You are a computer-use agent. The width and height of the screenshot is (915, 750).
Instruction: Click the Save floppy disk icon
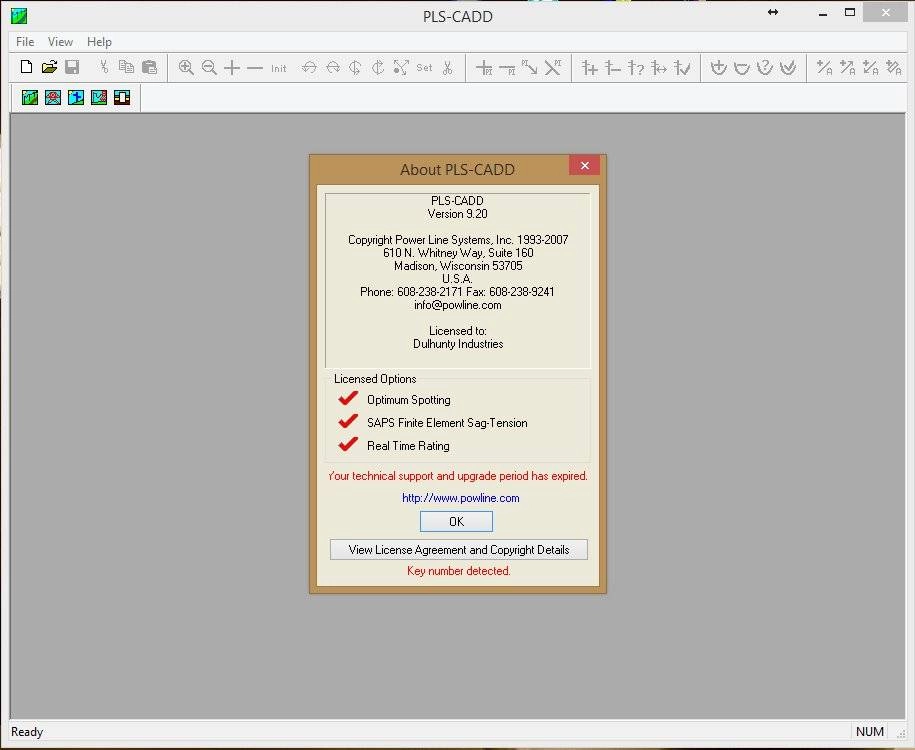click(x=72, y=67)
